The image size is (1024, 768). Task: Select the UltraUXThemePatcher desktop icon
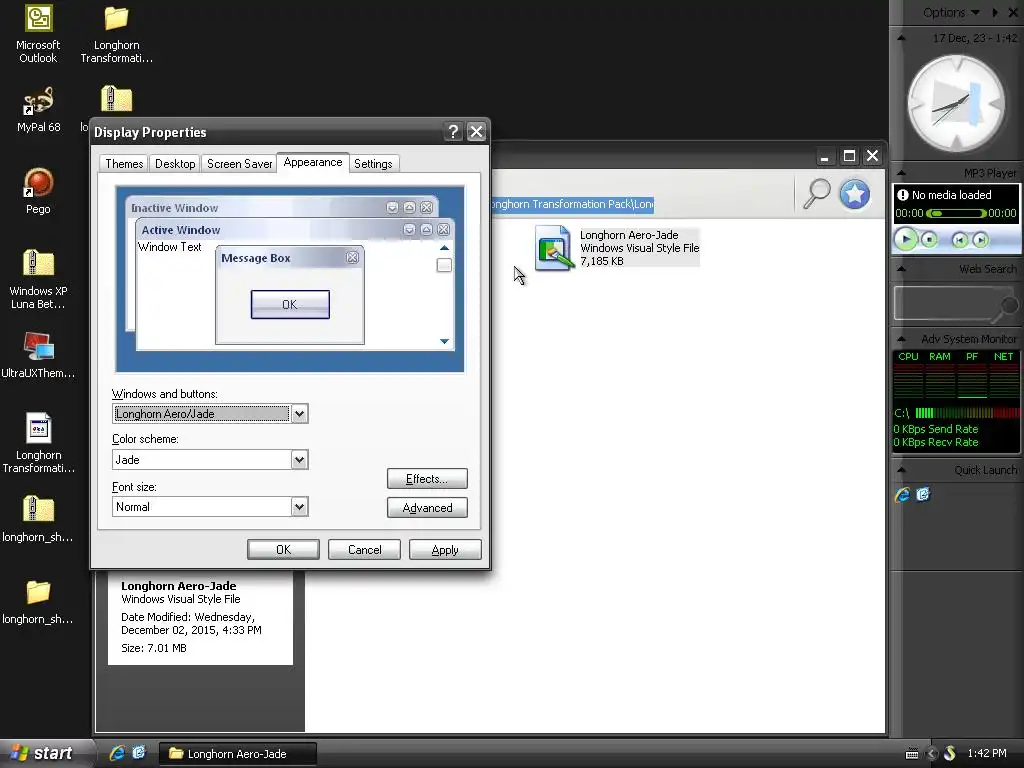tap(38, 355)
